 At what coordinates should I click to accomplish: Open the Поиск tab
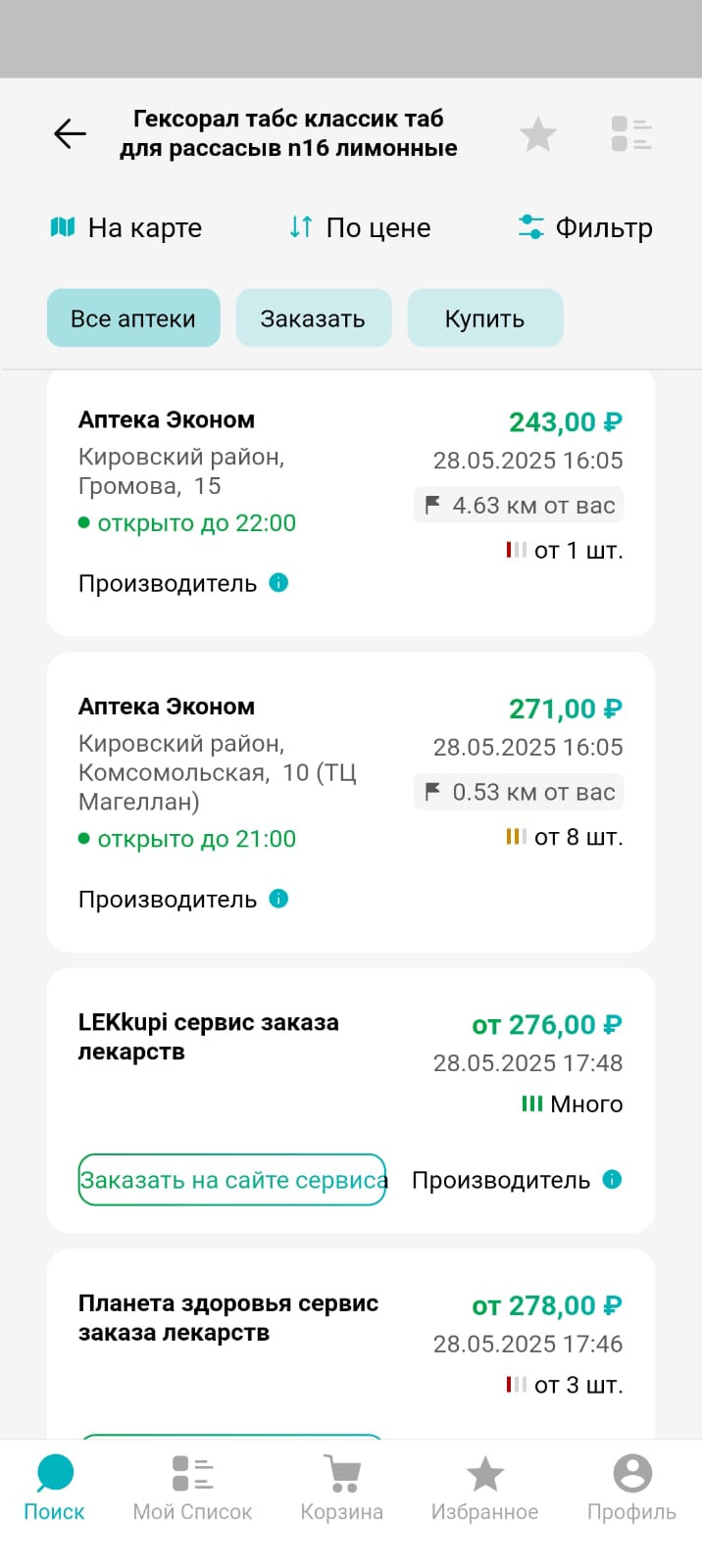pyautogui.click(x=55, y=1488)
